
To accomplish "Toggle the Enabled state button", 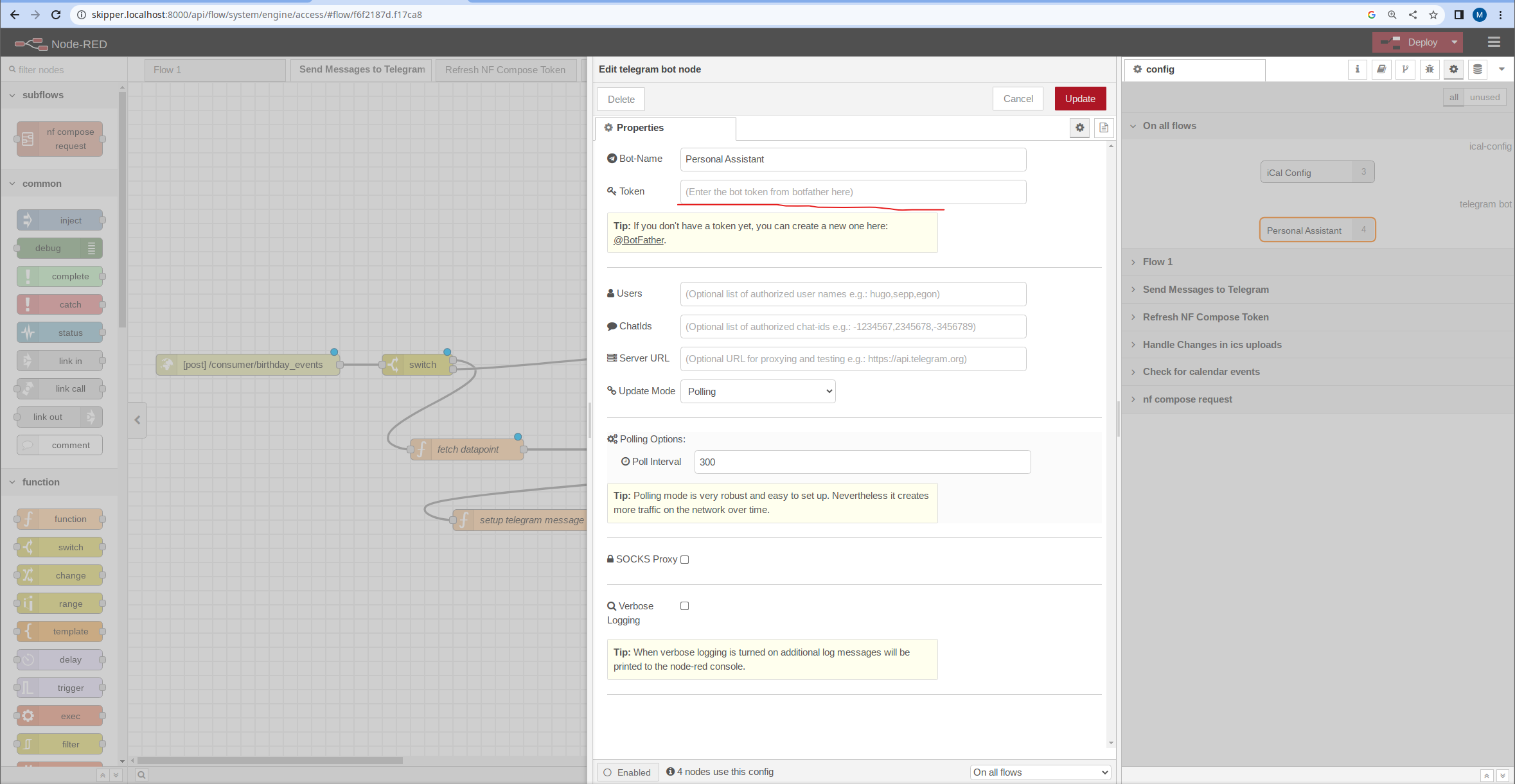I will (x=627, y=772).
